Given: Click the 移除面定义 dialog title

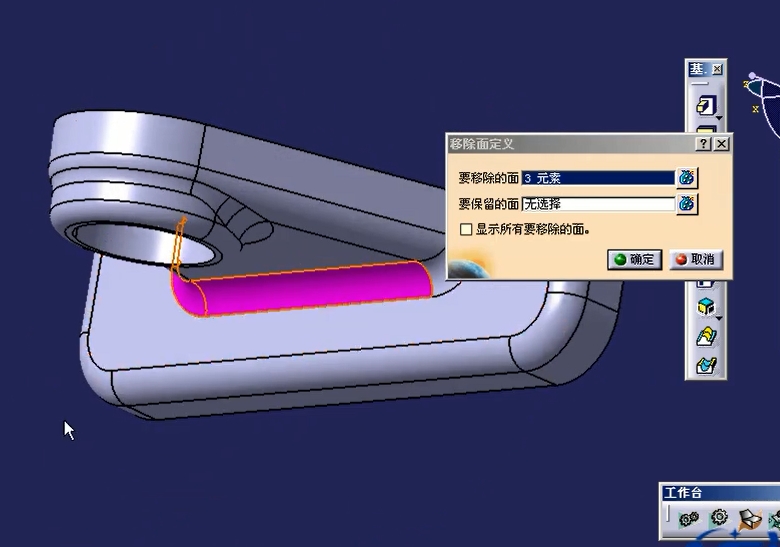Looking at the screenshot, I should (482, 144).
